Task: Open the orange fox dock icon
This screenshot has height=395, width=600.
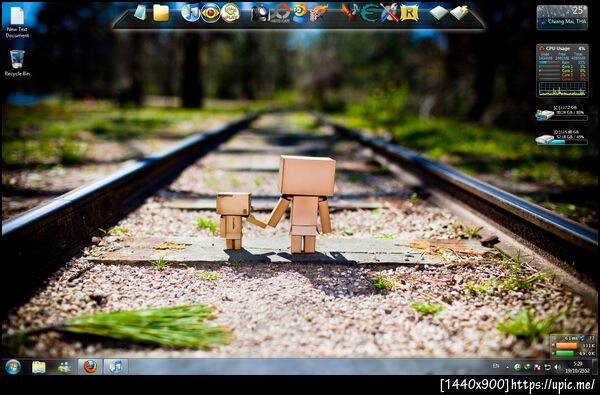Action: point(319,13)
